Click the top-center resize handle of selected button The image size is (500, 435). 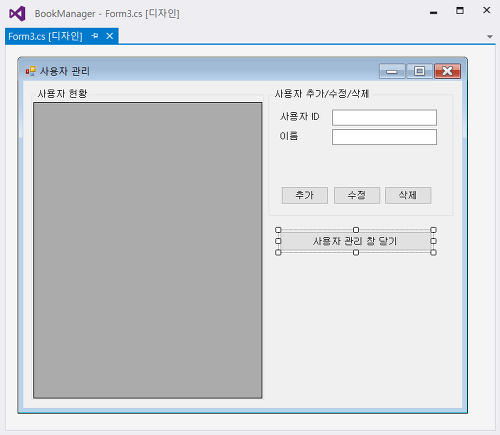tap(356, 230)
